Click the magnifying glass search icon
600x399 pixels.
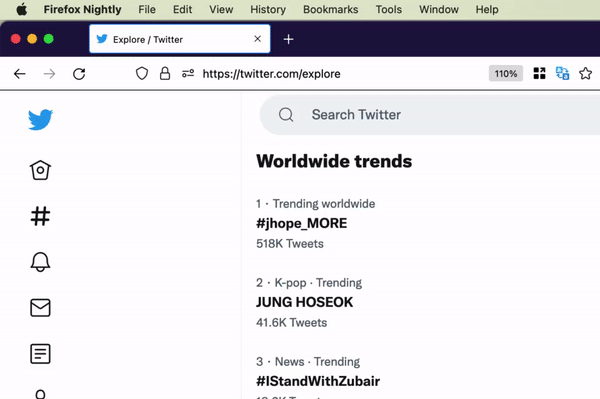[x=286, y=114]
